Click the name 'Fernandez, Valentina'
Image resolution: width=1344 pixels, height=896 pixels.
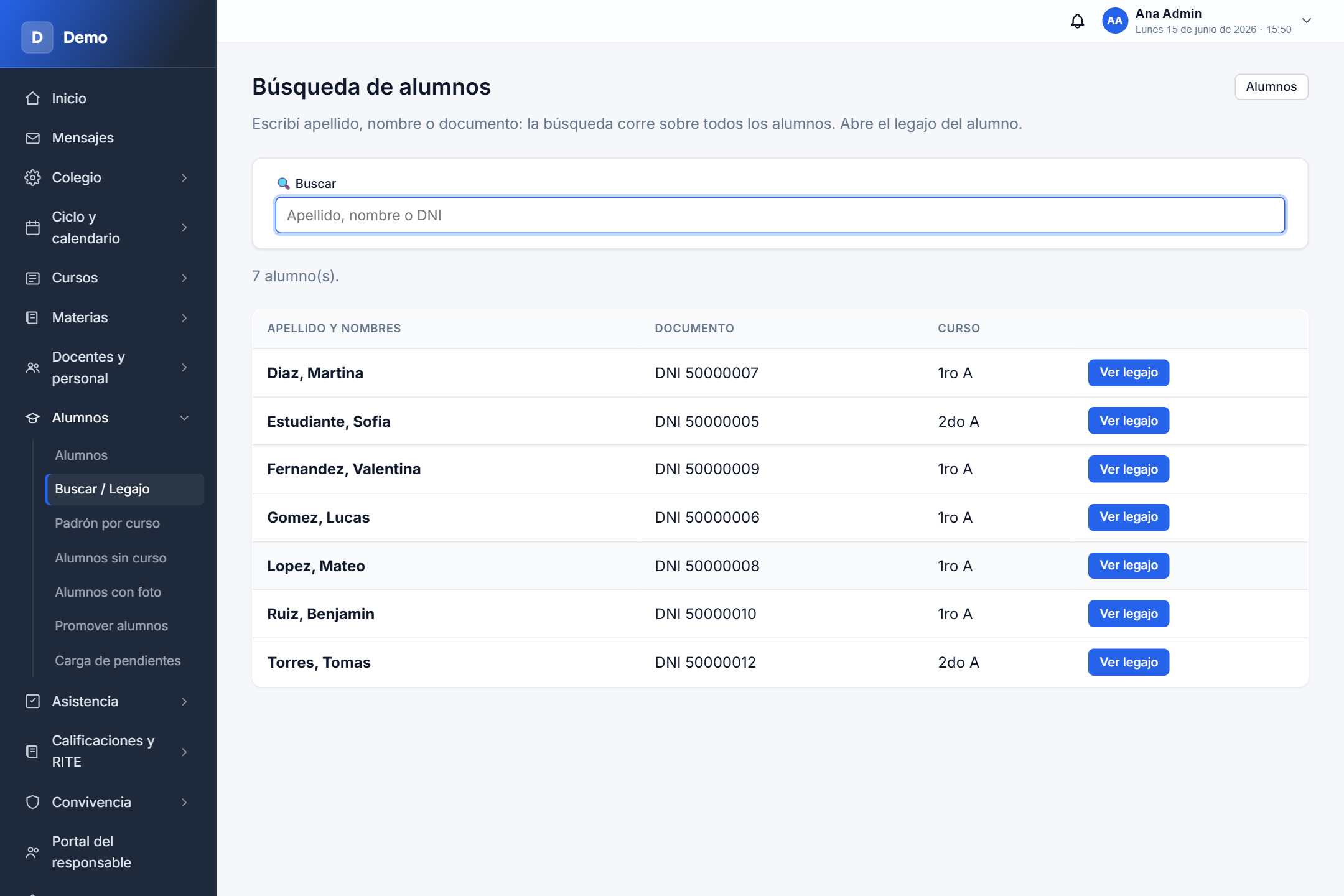point(343,469)
